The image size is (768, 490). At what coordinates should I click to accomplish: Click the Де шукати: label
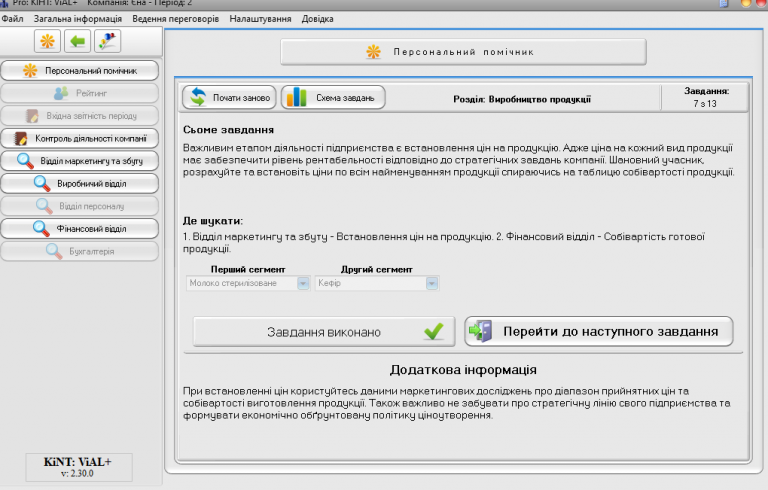(x=213, y=221)
